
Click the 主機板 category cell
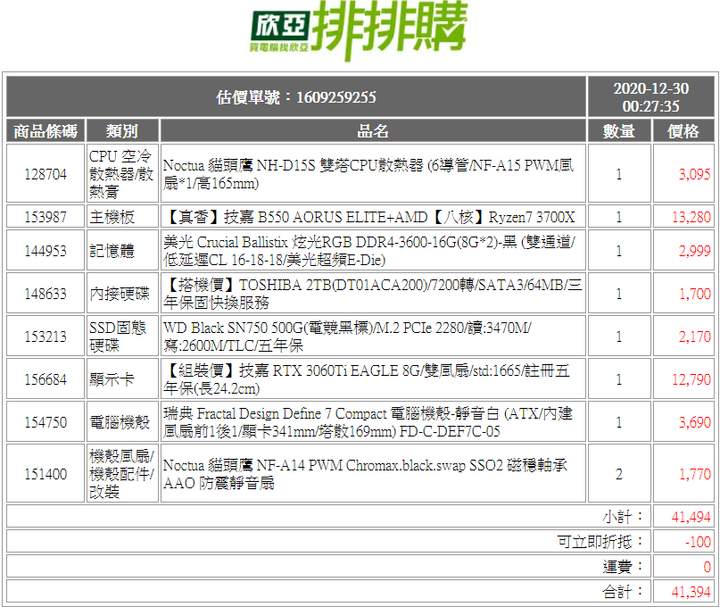[x=122, y=216]
